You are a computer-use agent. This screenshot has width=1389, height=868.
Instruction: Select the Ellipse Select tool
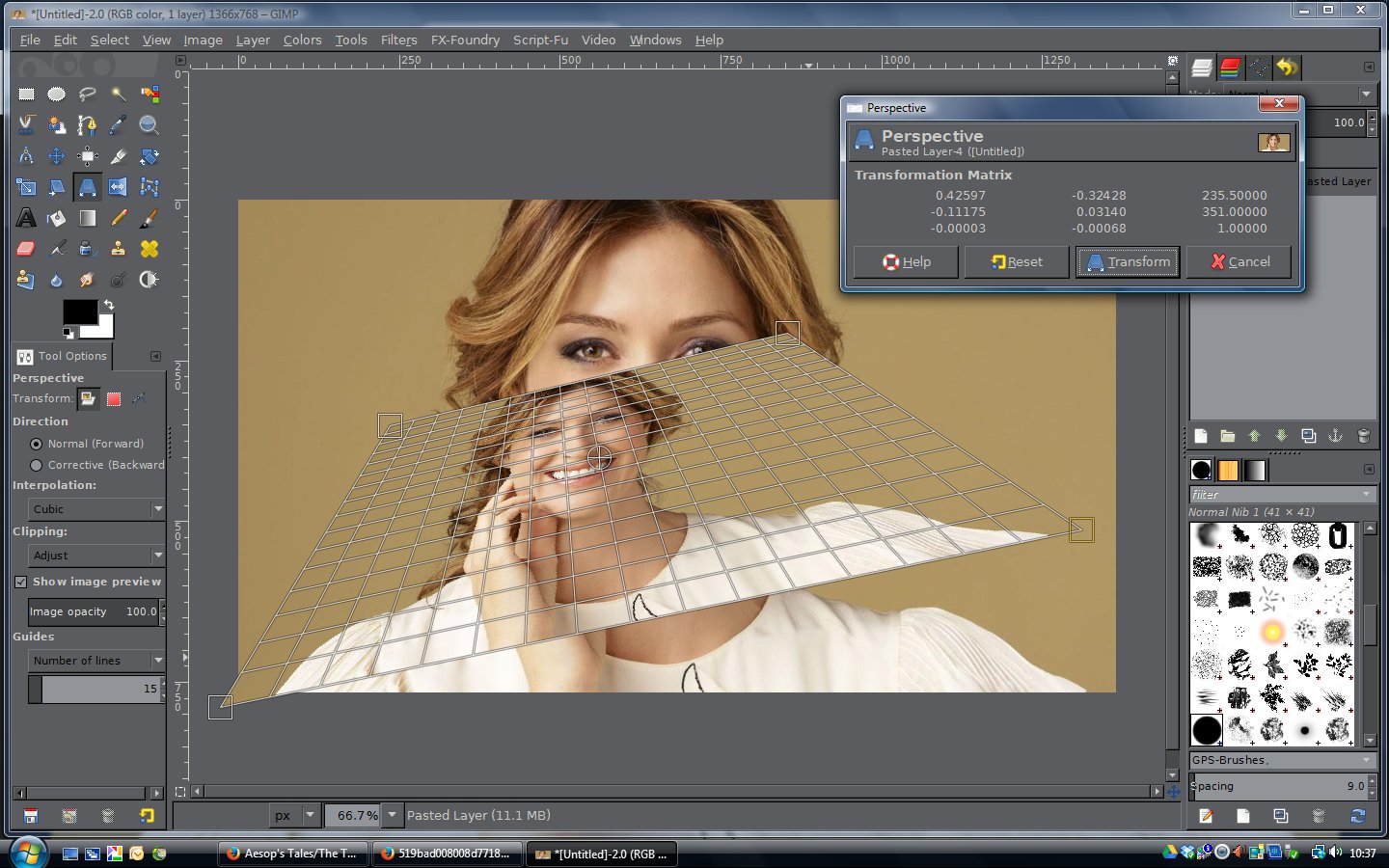pyautogui.click(x=57, y=95)
